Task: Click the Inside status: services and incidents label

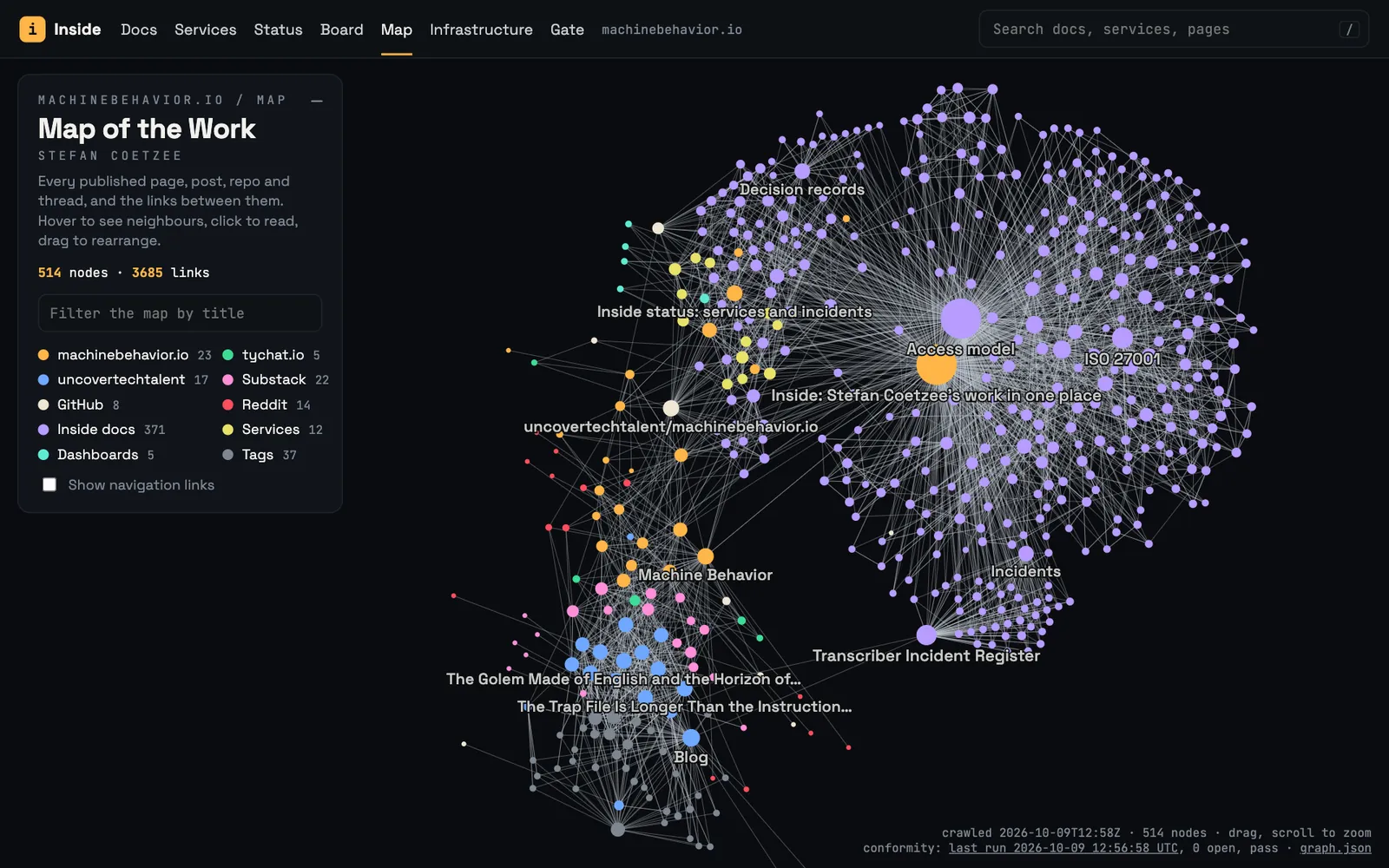Action: (734, 312)
